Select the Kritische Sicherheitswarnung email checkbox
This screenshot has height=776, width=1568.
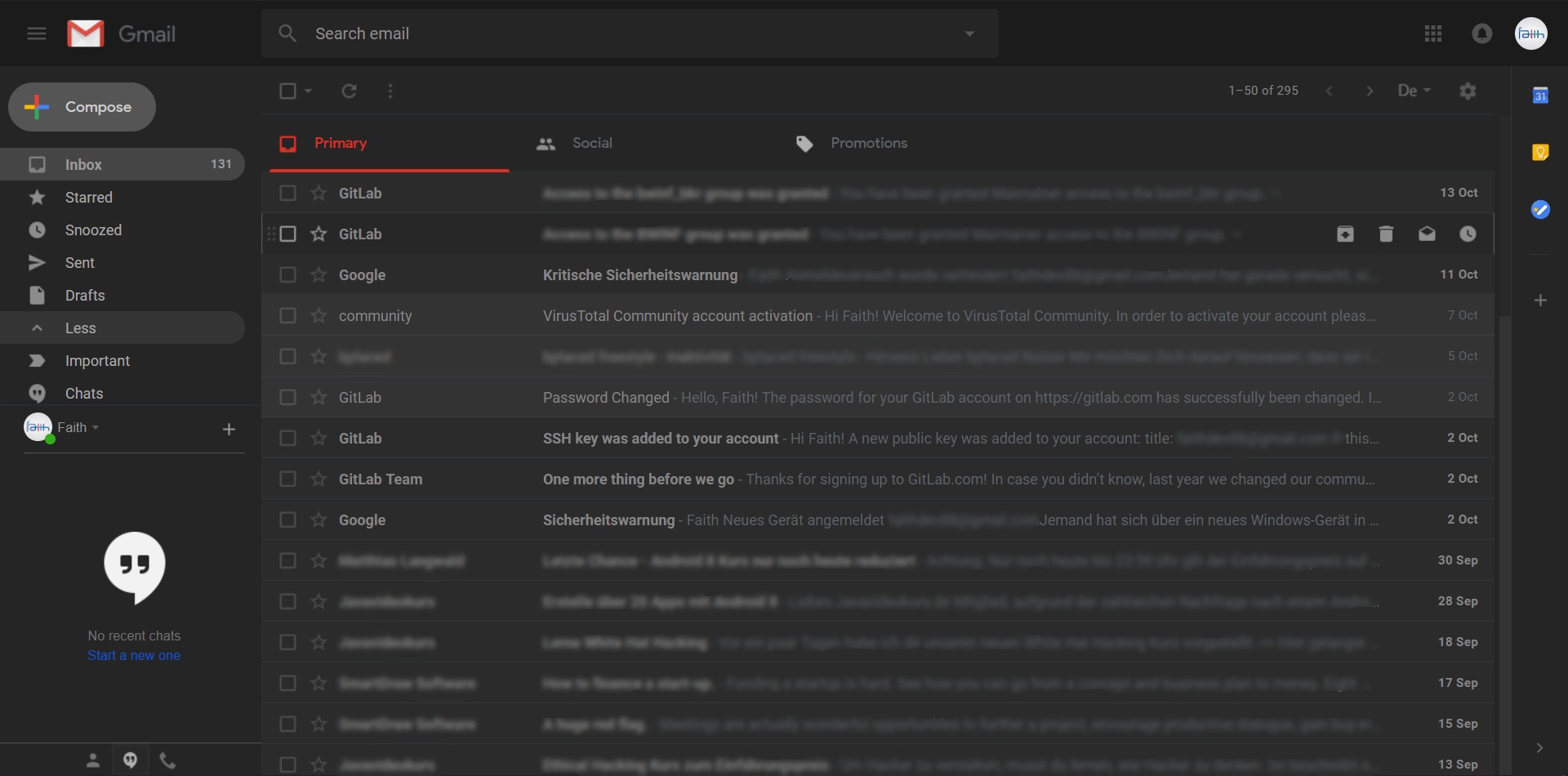[287, 274]
